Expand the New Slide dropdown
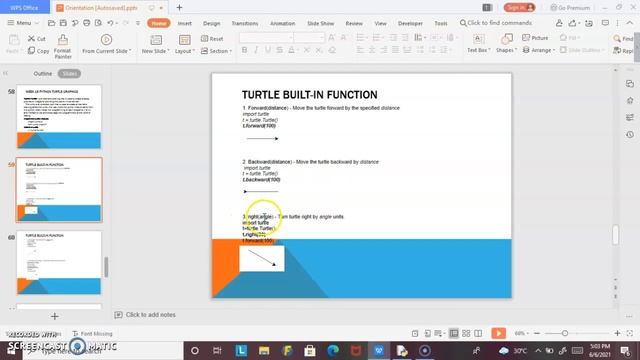 pyautogui.click(x=156, y=51)
